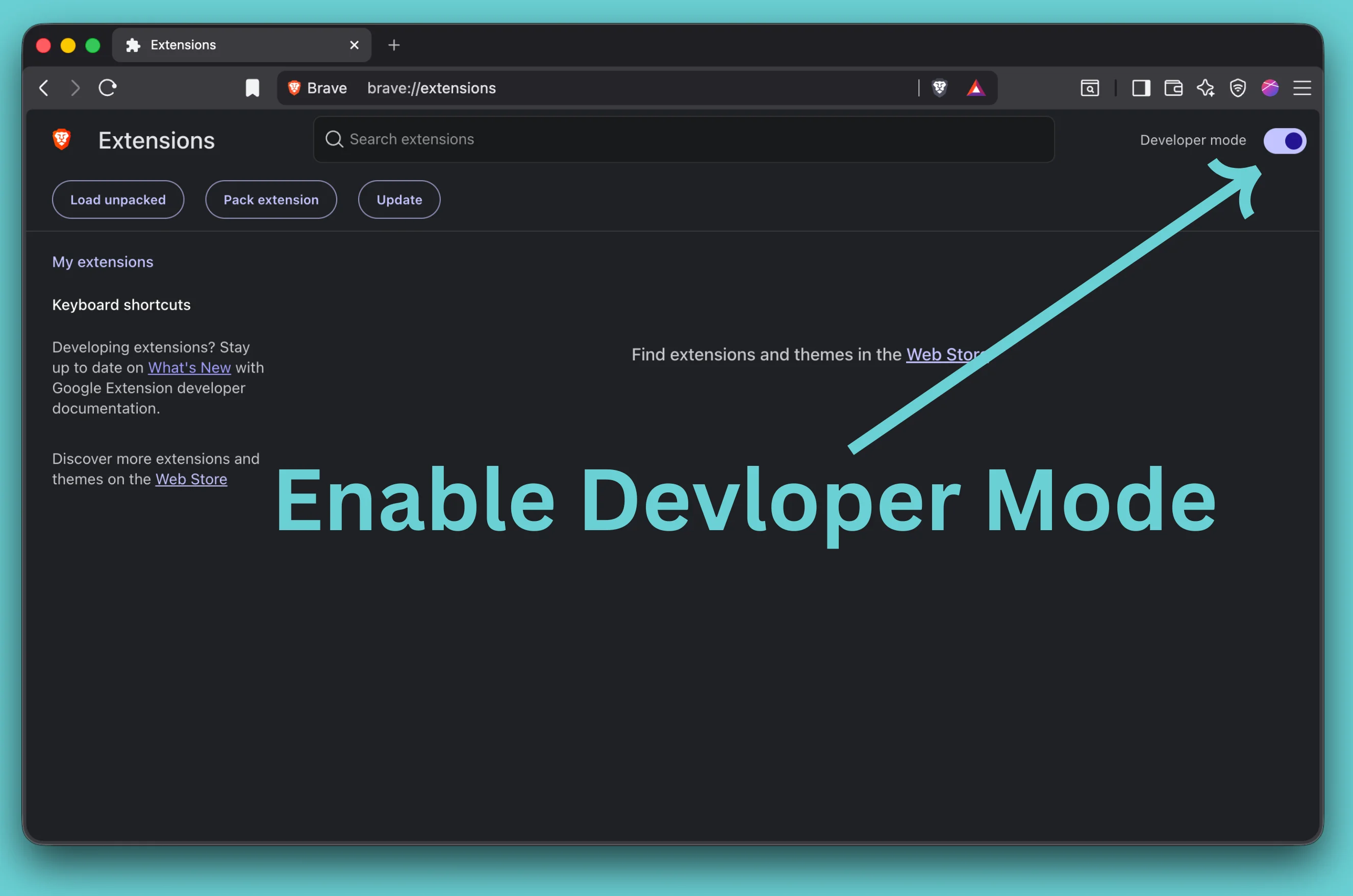Reload the extensions page
This screenshot has height=896, width=1353.
(108, 88)
